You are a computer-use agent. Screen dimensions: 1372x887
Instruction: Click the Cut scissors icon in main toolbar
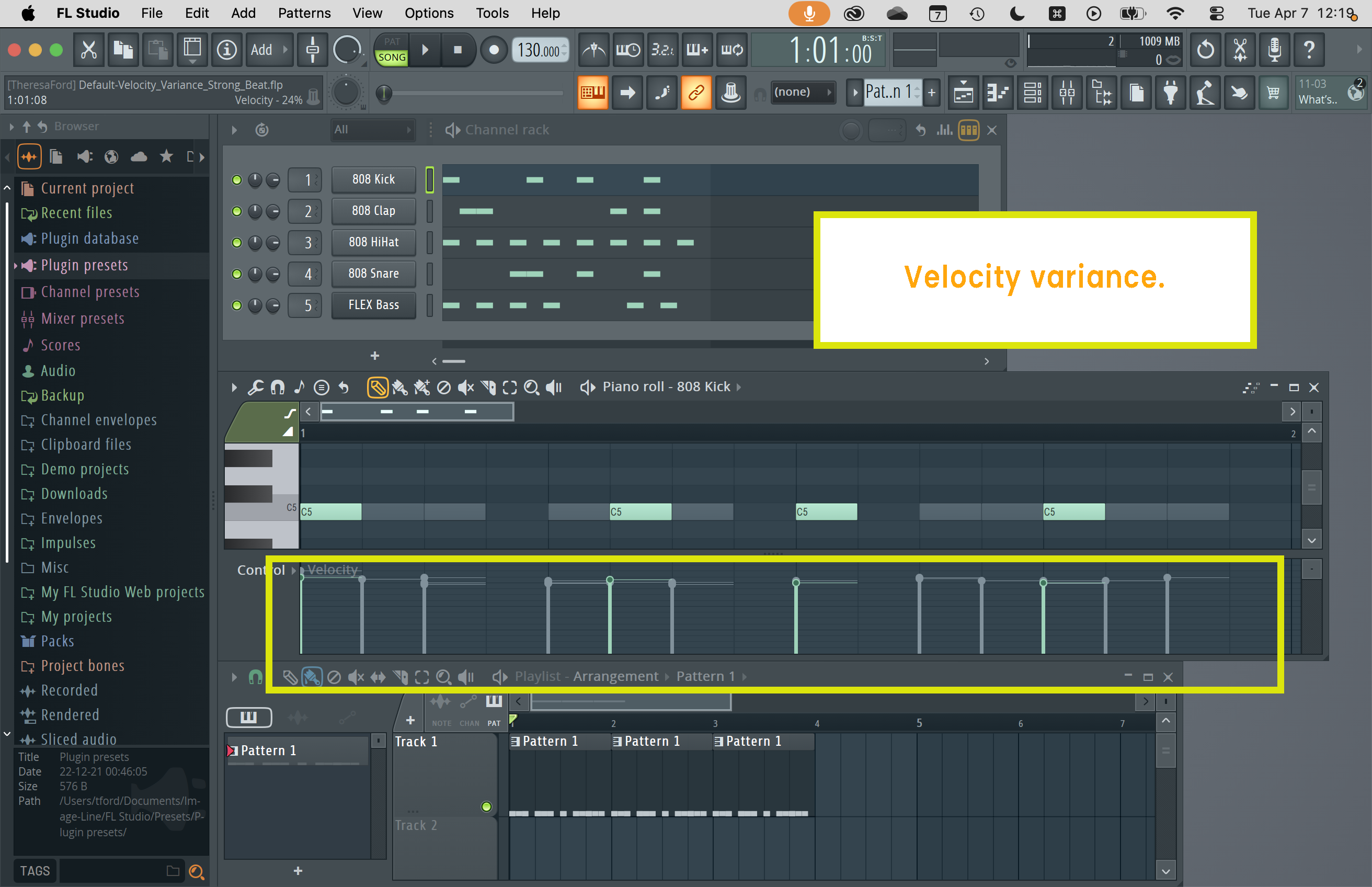89,50
